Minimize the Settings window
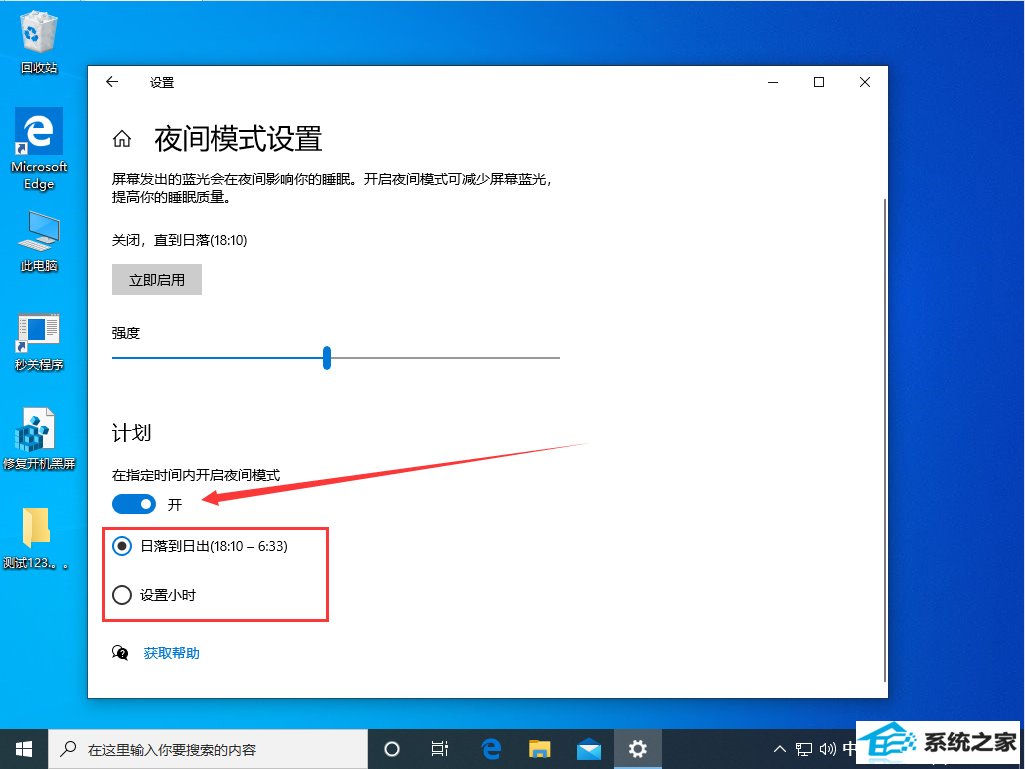 pos(773,82)
